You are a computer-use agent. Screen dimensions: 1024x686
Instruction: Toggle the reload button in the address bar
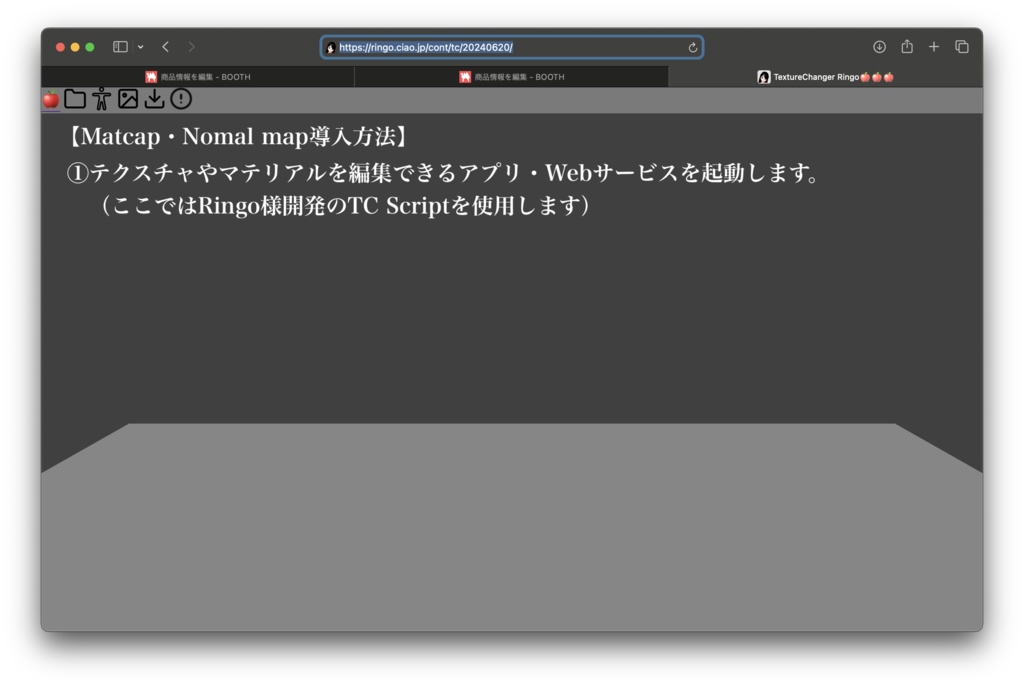click(x=692, y=47)
